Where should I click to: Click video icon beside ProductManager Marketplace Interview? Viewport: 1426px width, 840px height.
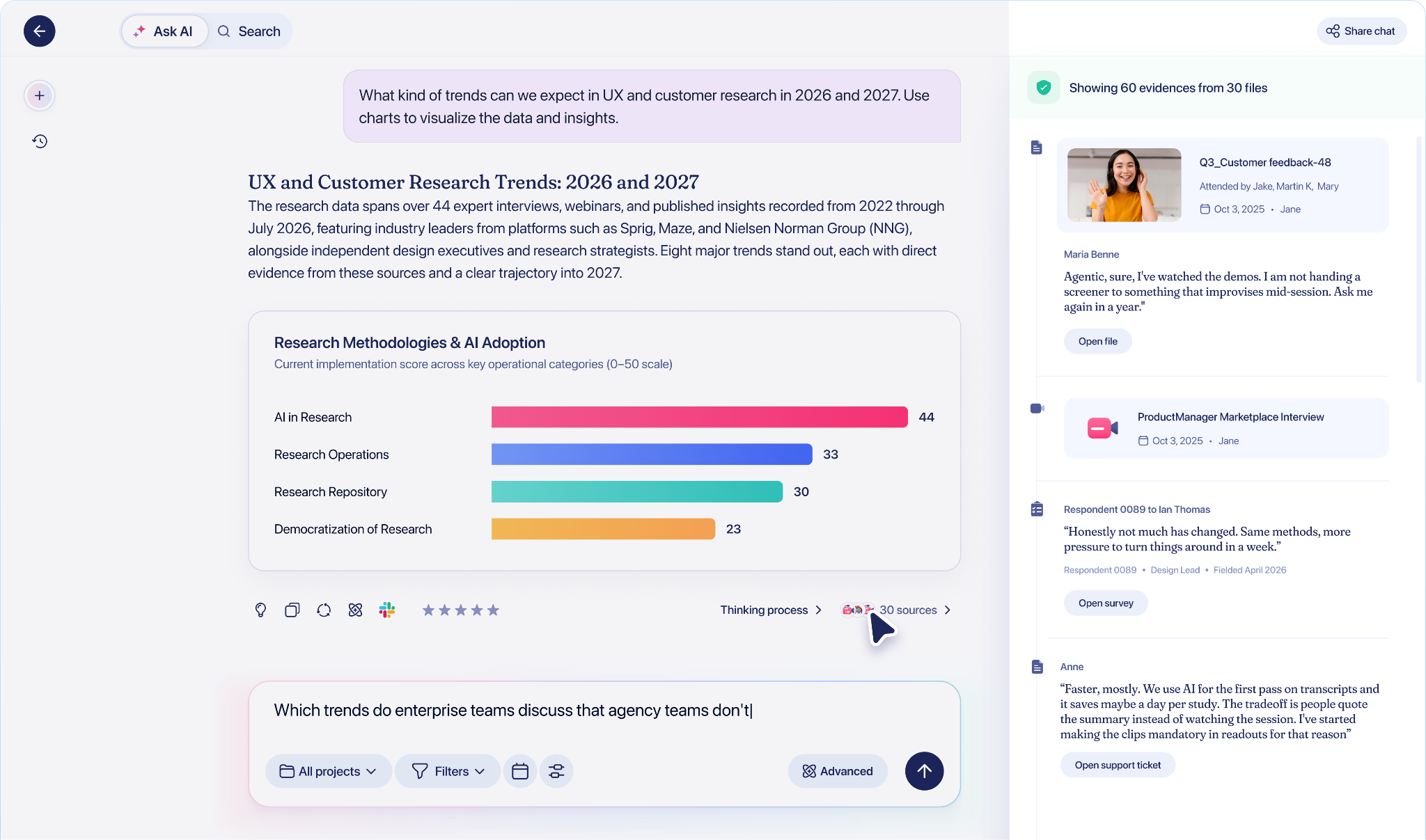coord(1037,409)
